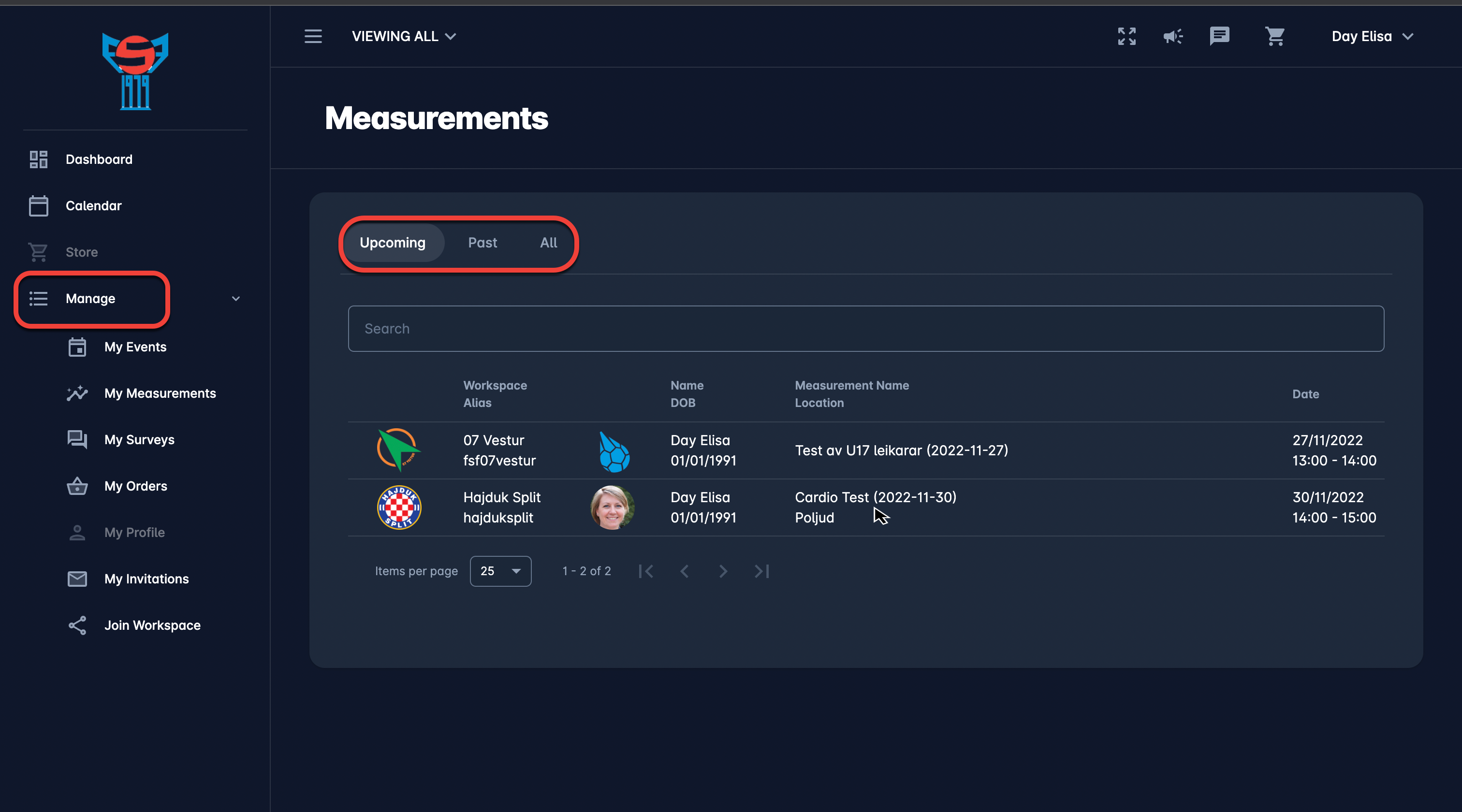Expand the VIEWING ALL dropdown

(404, 36)
